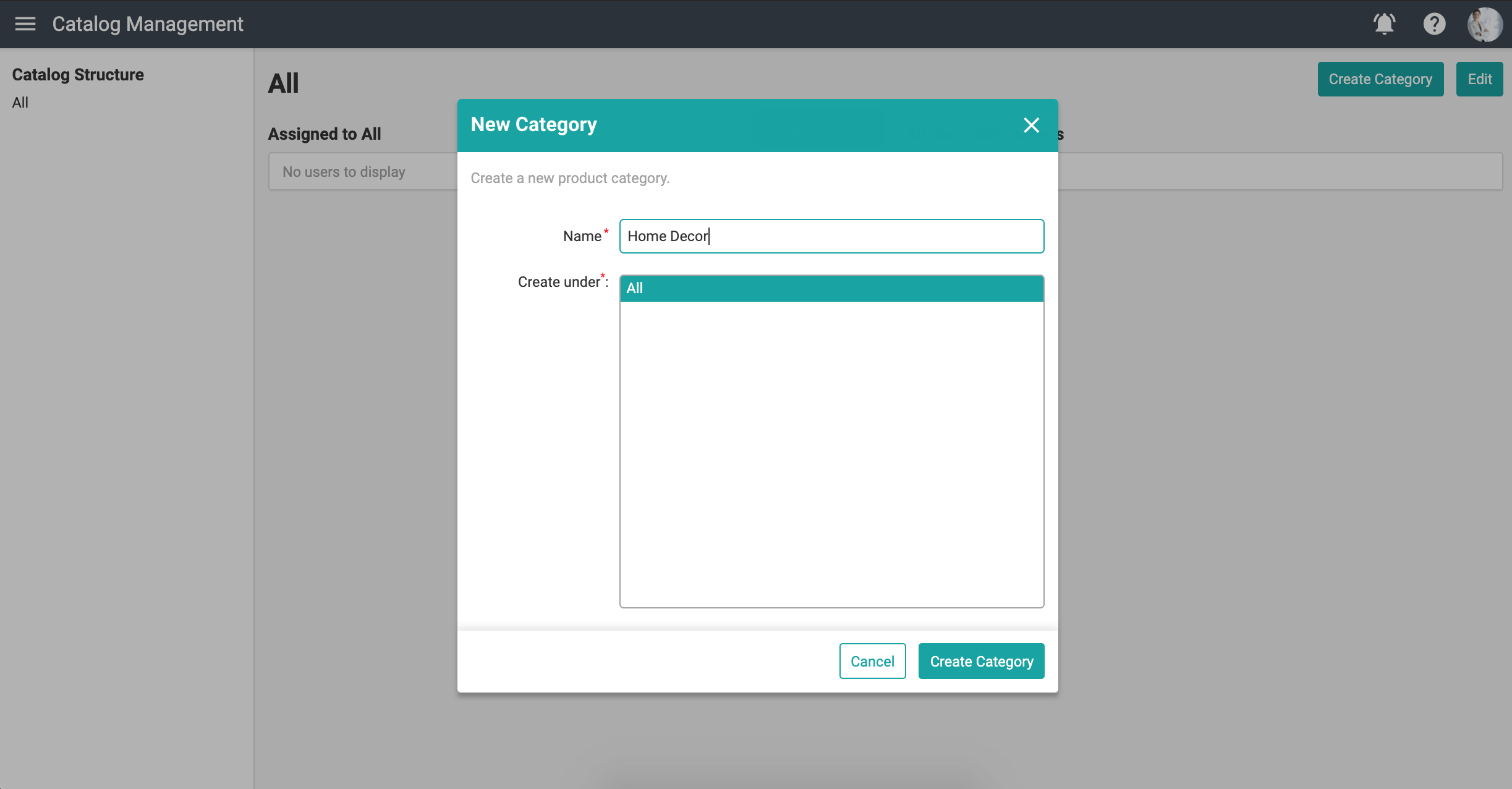The width and height of the screenshot is (1512, 789).
Task: Click the Edit button in the header
Action: 1479,79
